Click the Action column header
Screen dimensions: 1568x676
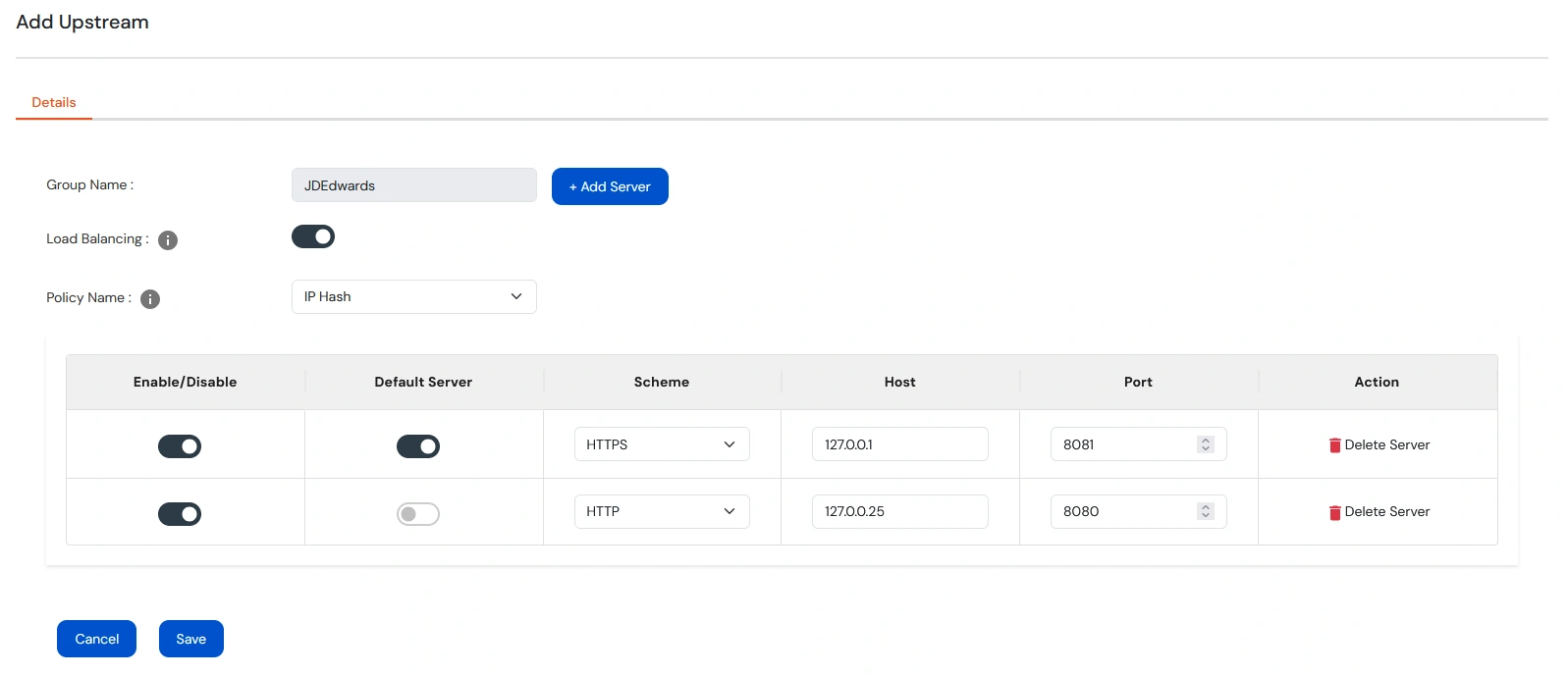1377,382
